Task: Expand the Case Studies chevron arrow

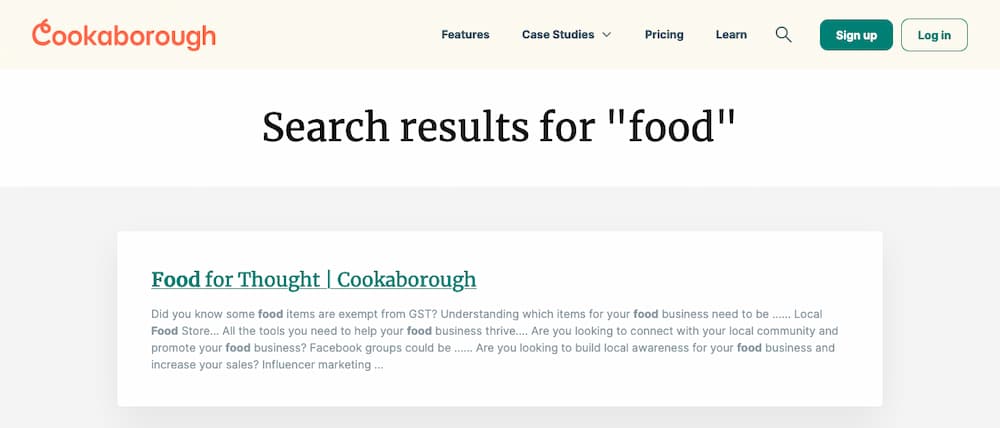Action: click(607, 34)
